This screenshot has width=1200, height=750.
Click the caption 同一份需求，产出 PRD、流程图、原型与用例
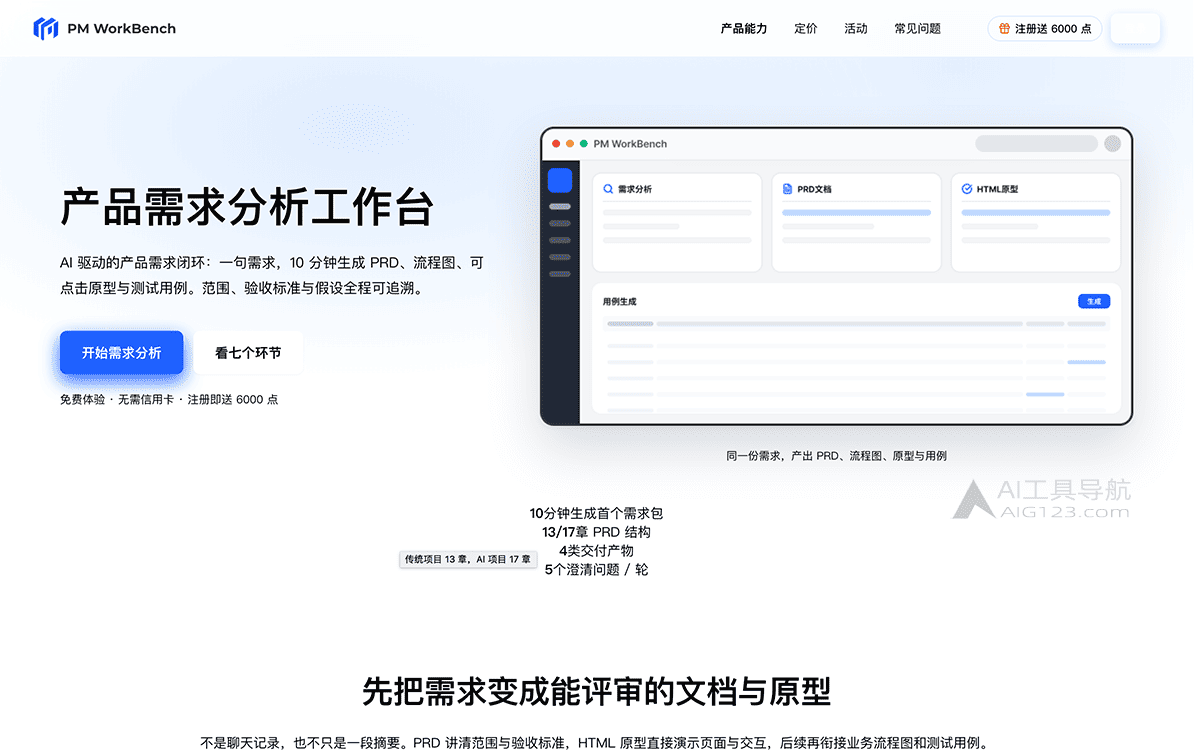pyautogui.click(x=836, y=456)
